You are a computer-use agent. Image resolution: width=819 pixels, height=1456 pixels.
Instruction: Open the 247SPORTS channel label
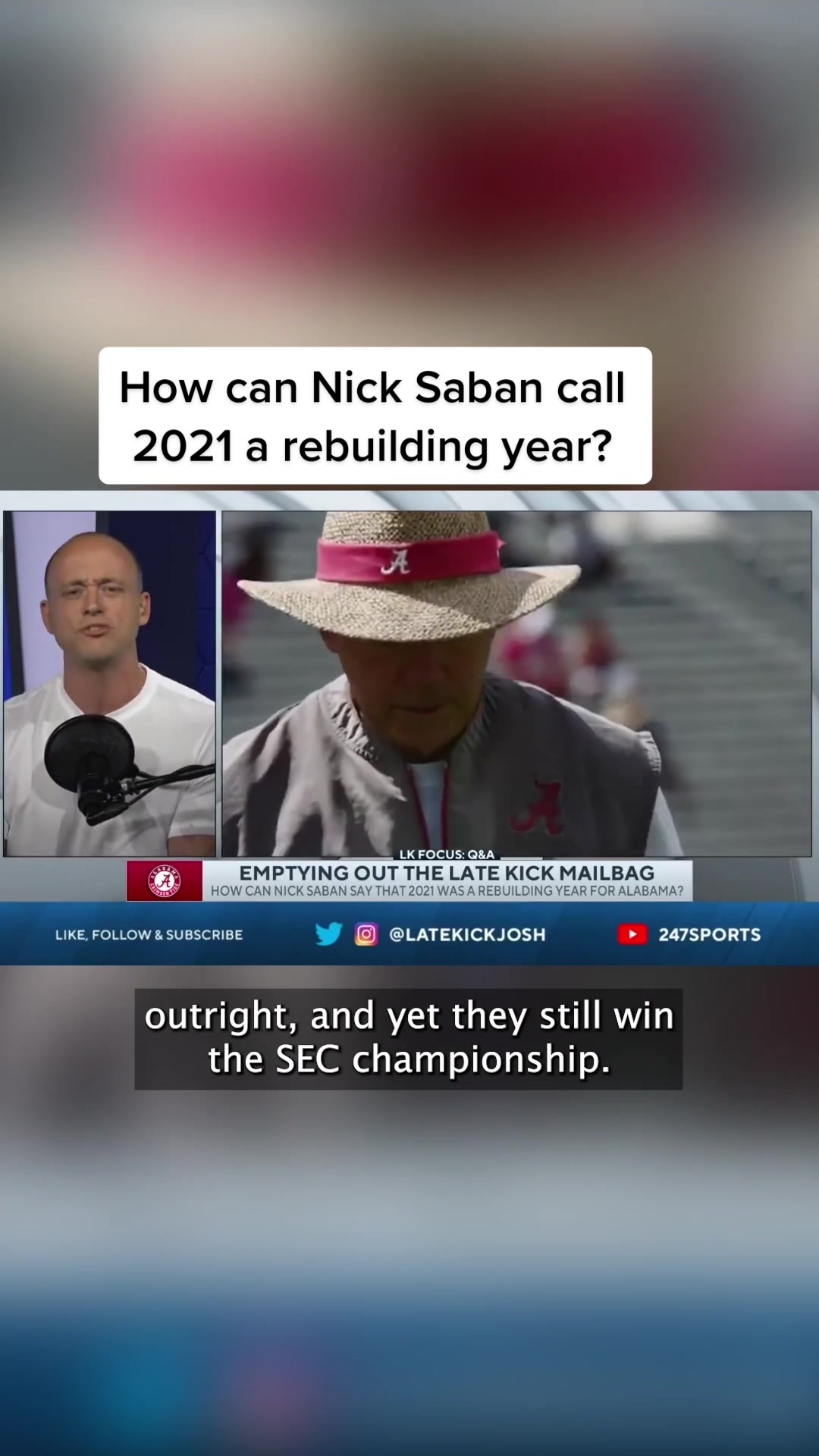709,934
